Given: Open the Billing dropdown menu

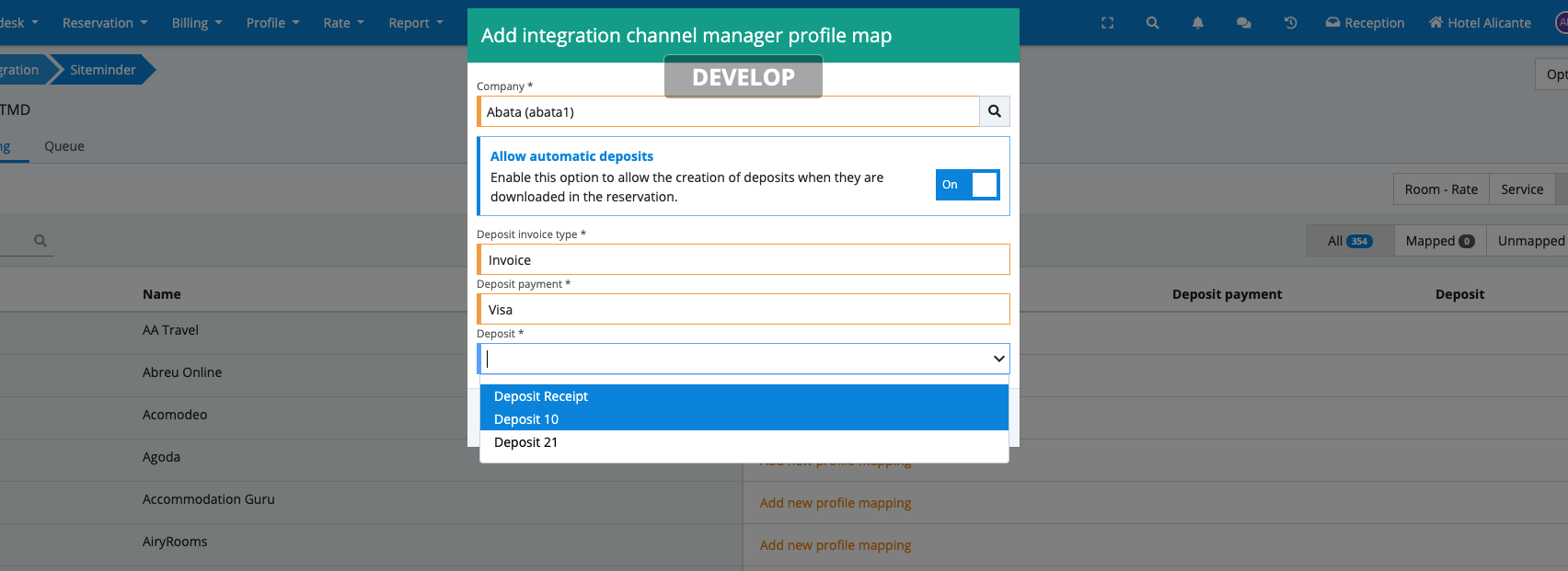Looking at the screenshot, I should pos(196,23).
